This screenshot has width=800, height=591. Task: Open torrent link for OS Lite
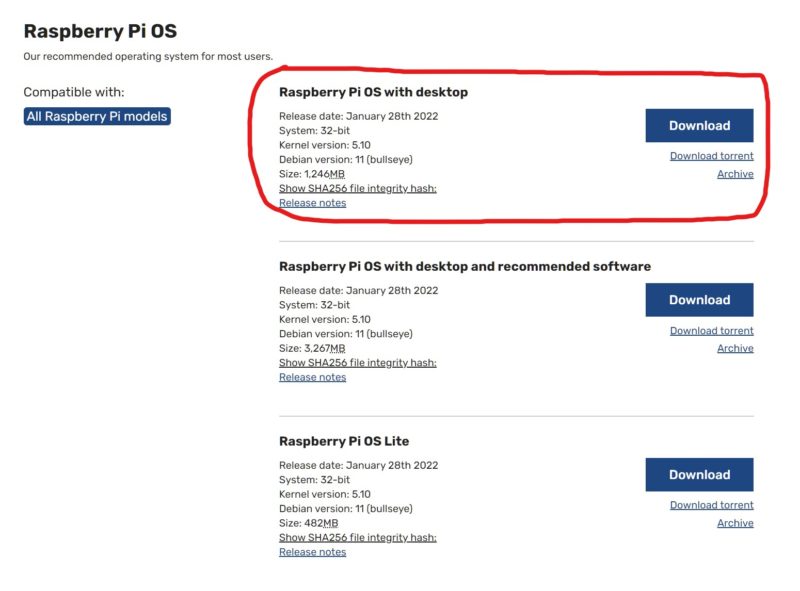pyautogui.click(x=711, y=505)
